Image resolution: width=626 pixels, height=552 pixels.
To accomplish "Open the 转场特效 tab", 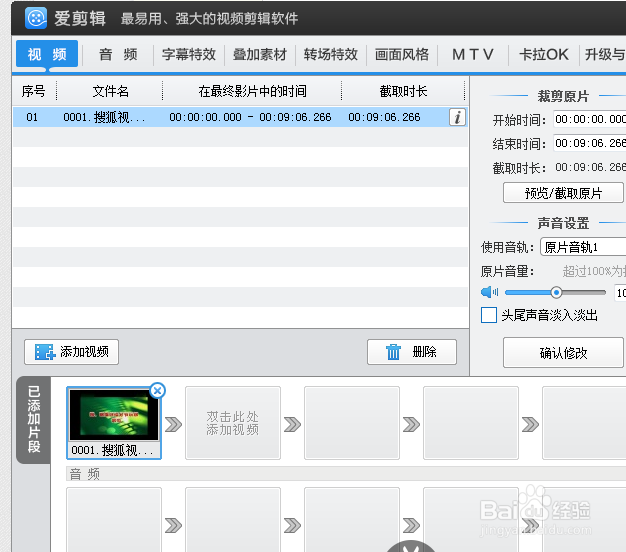I will coord(331,54).
